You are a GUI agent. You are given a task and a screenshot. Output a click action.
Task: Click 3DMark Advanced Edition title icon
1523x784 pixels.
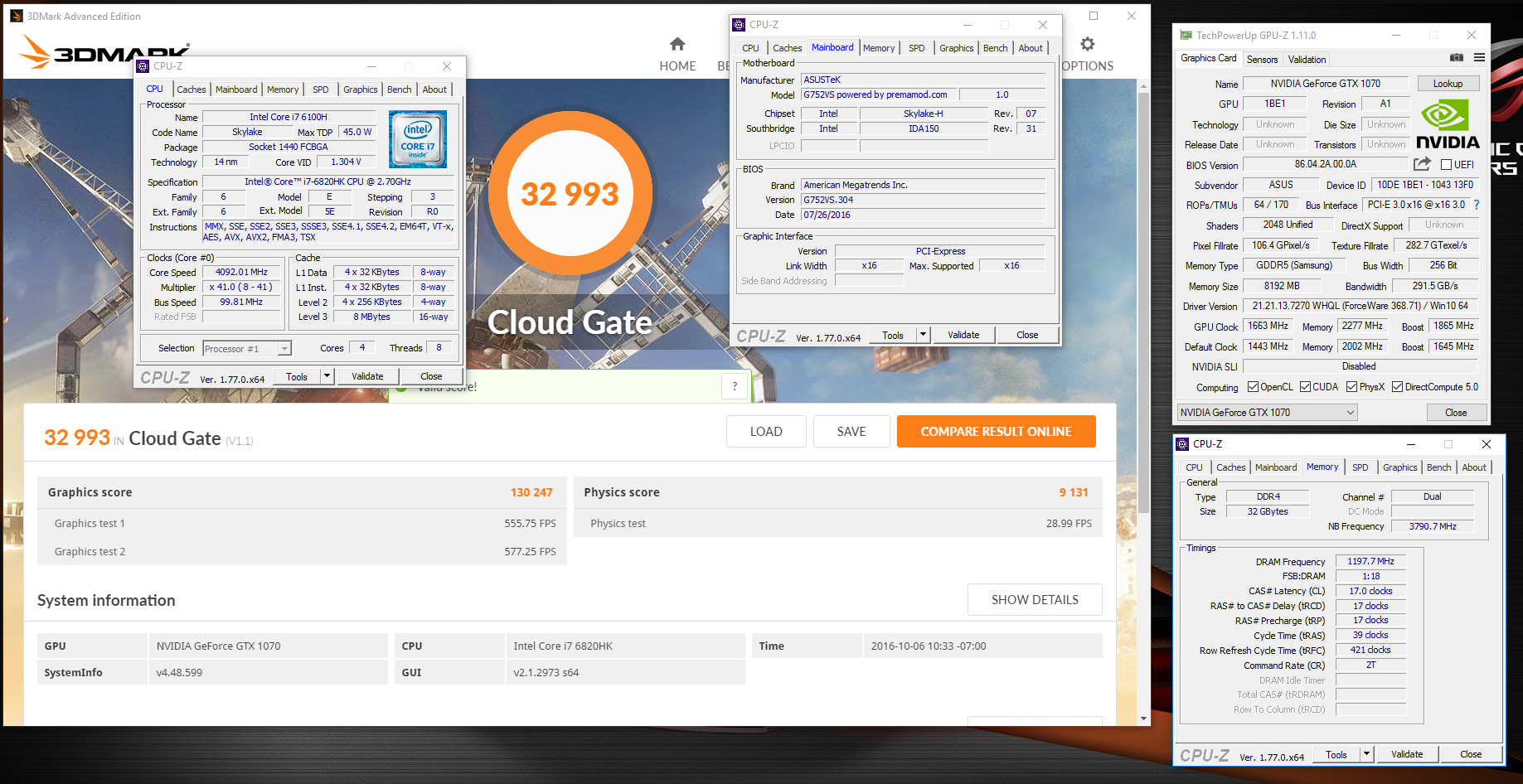pyautogui.click(x=16, y=16)
